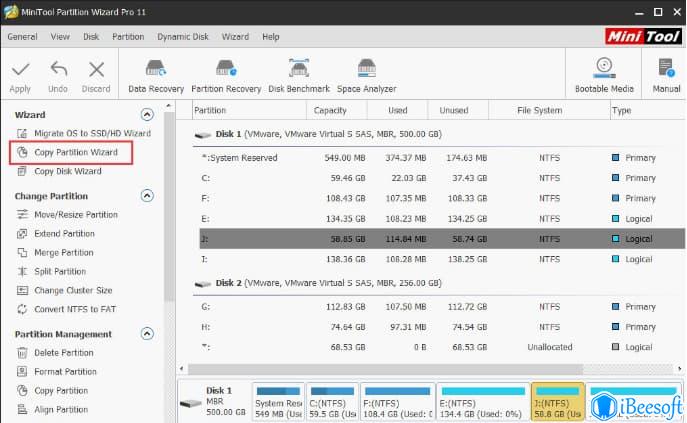Click the horizontal scrollbar under partition list
This screenshot has height=423, width=687.
point(386,369)
